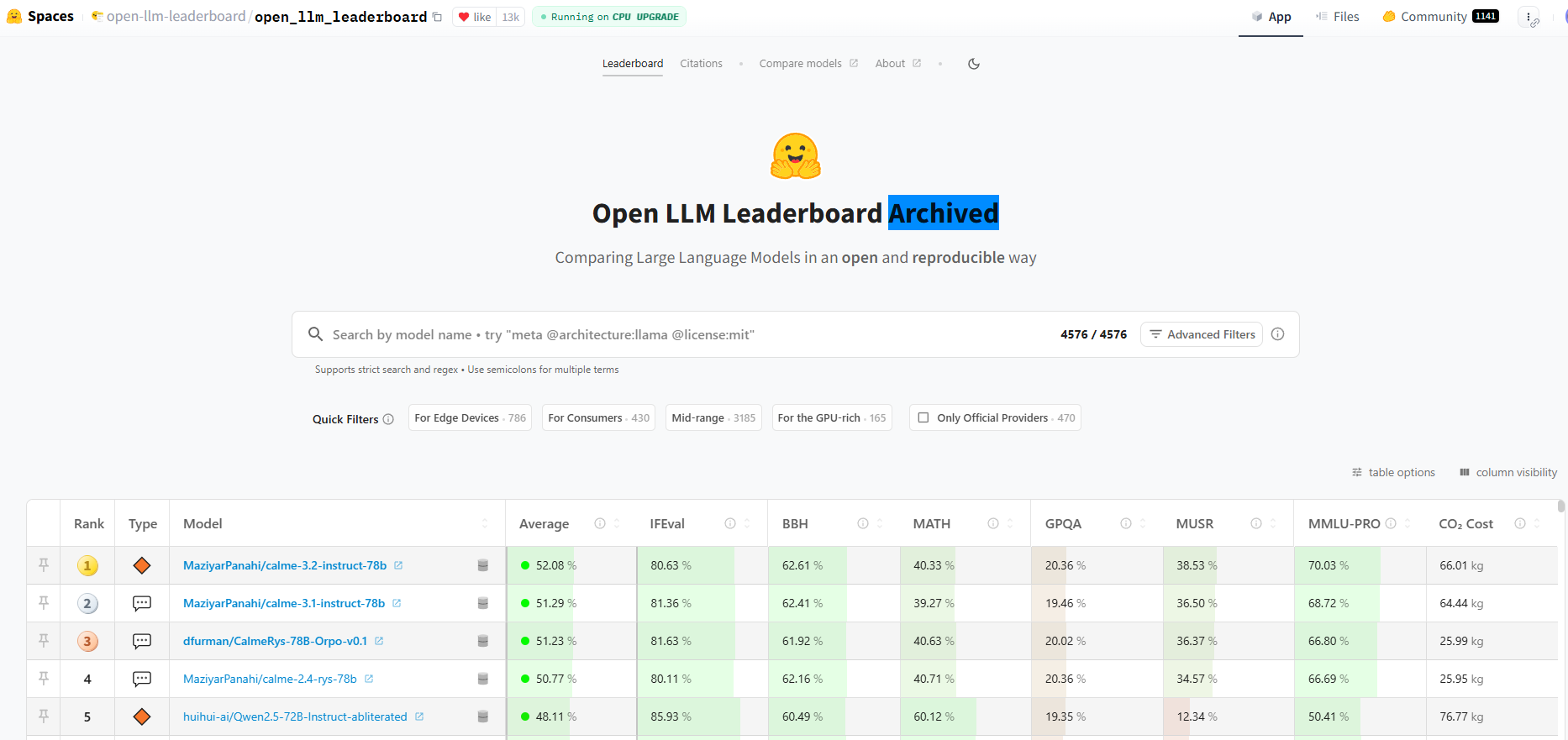Open the open-llm-leaderboard organization link
The height and width of the screenshot is (740, 1568).
pyautogui.click(x=176, y=17)
